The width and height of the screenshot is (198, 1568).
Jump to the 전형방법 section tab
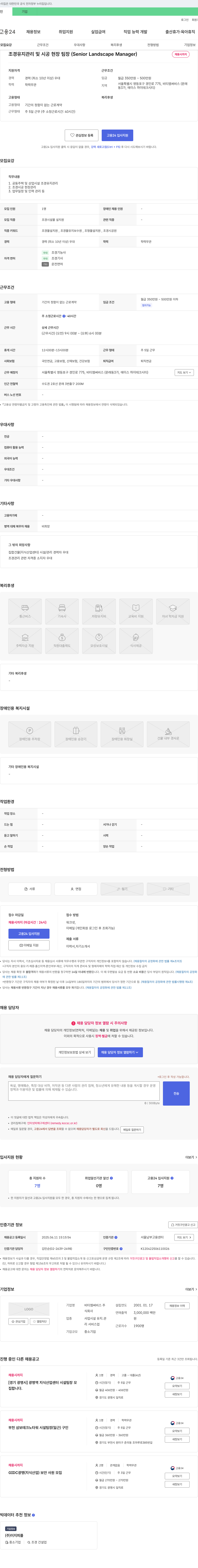(x=153, y=45)
